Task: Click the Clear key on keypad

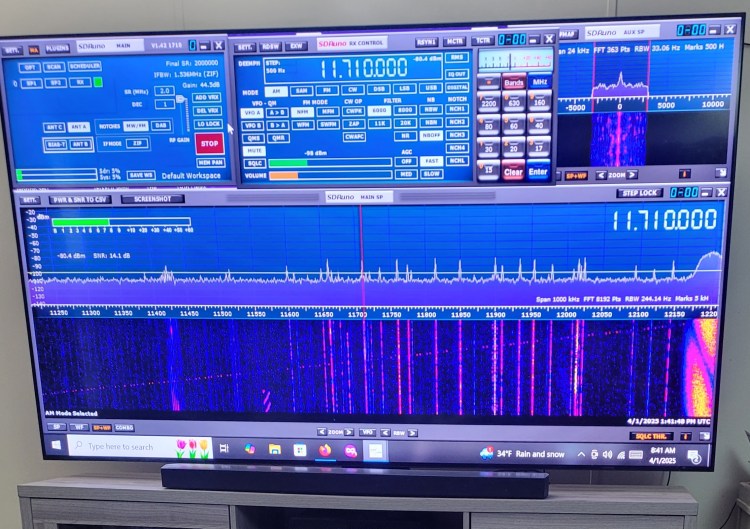Action: coord(513,172)
